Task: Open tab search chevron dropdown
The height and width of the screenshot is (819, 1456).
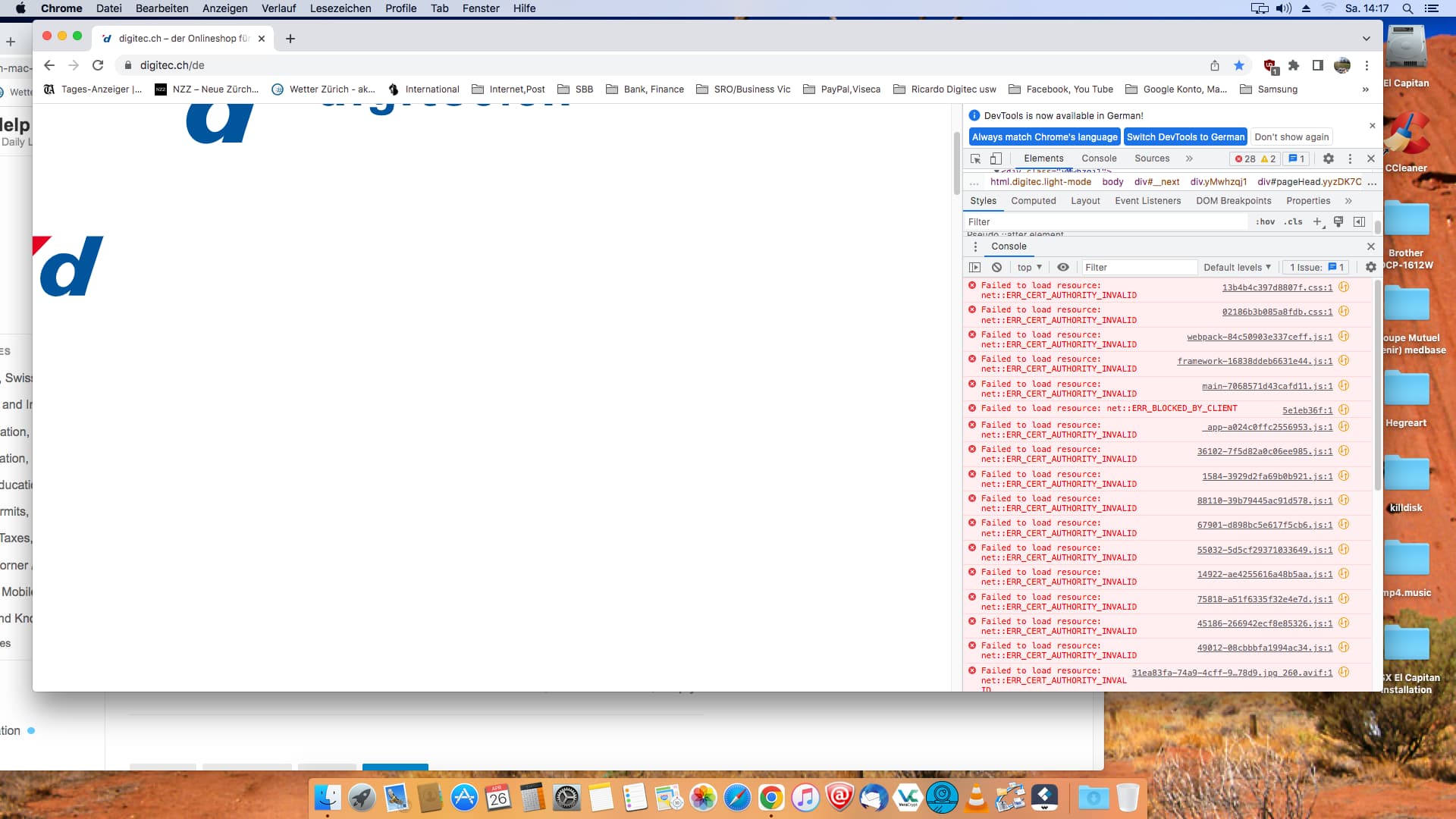Action: click(x=1367, y=39)
